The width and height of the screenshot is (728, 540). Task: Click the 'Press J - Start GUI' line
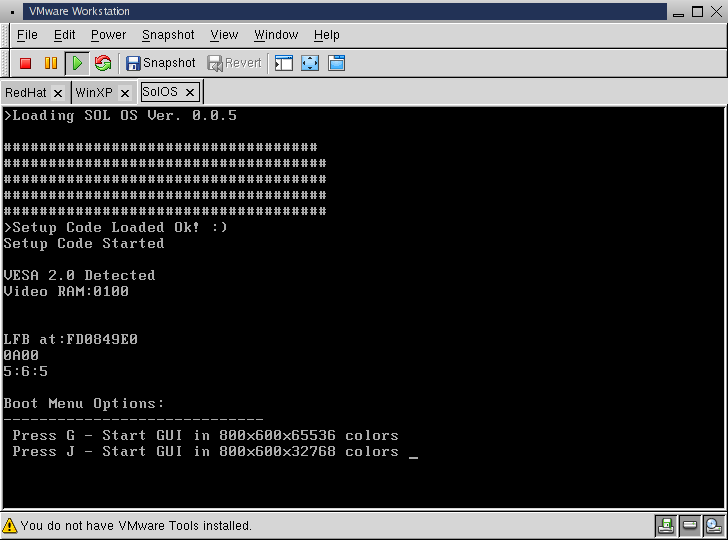205,451
